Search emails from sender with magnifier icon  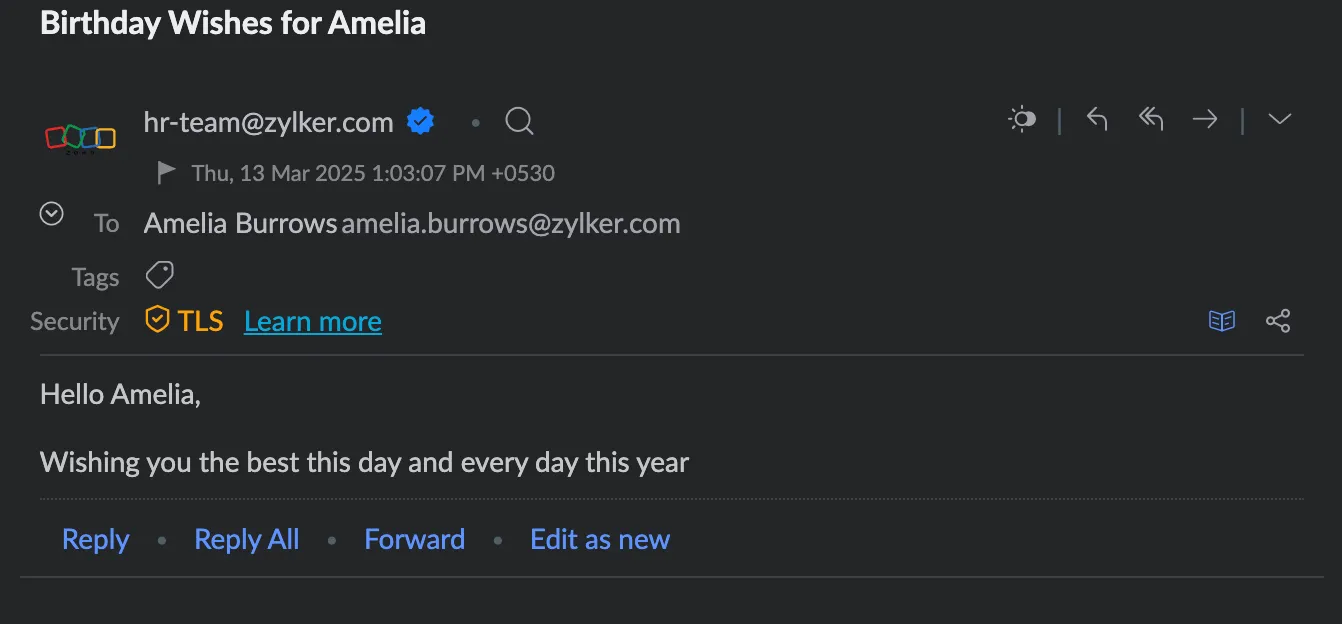pos(519,122)
